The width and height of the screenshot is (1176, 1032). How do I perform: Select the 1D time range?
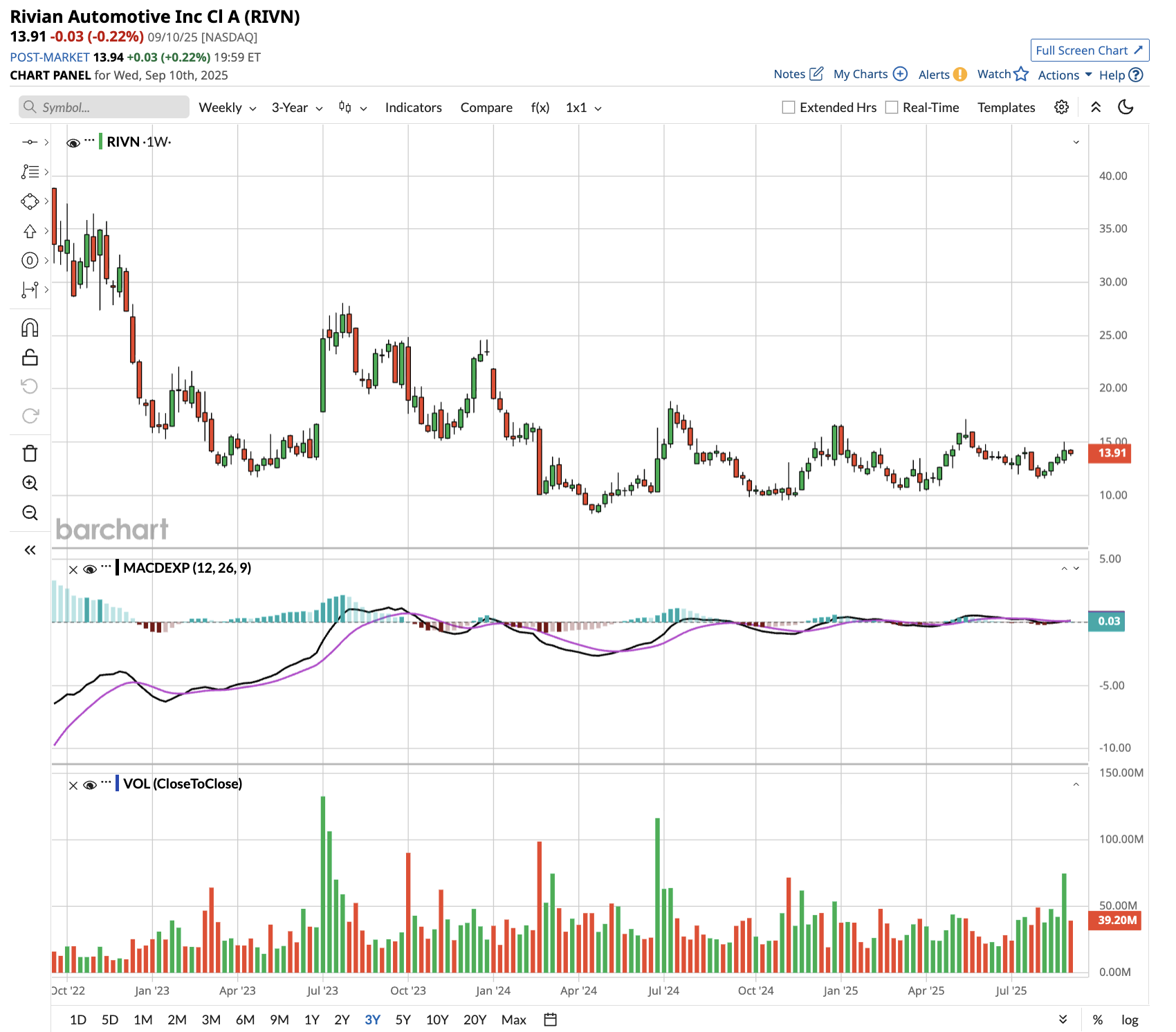[78, 1020]
